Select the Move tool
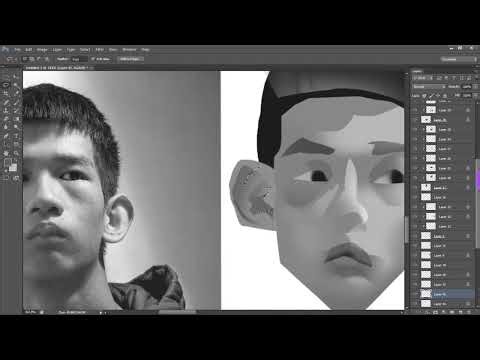 click(x=16, y=77)
